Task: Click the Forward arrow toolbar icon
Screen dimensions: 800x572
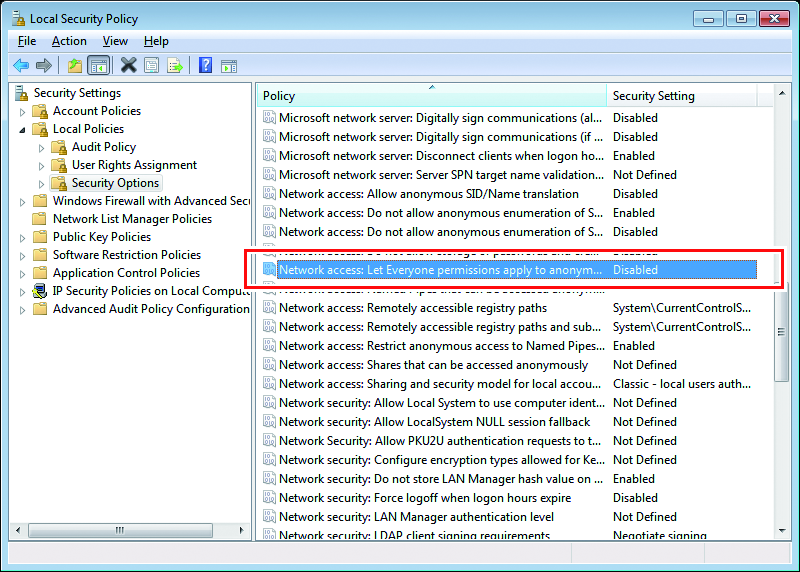Action: click(43, 66)
